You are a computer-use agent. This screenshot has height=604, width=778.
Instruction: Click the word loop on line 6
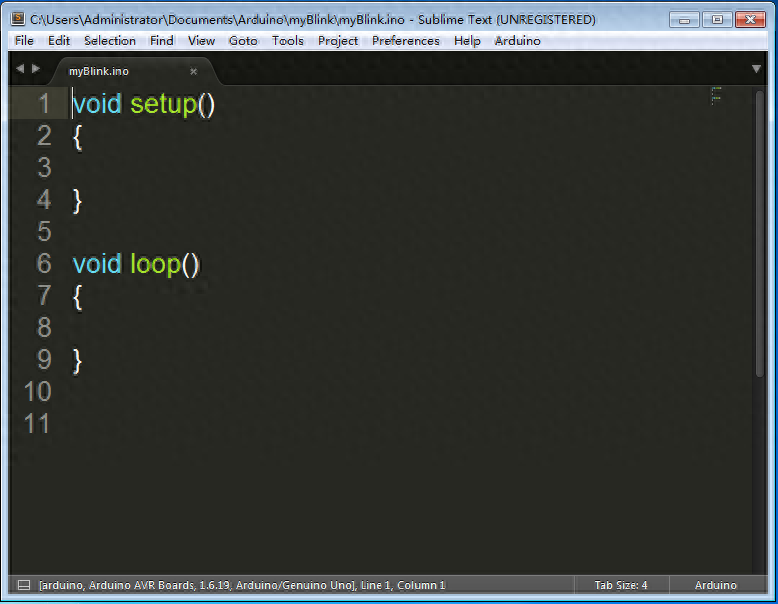pyautogui.click(x=155, y=264)
